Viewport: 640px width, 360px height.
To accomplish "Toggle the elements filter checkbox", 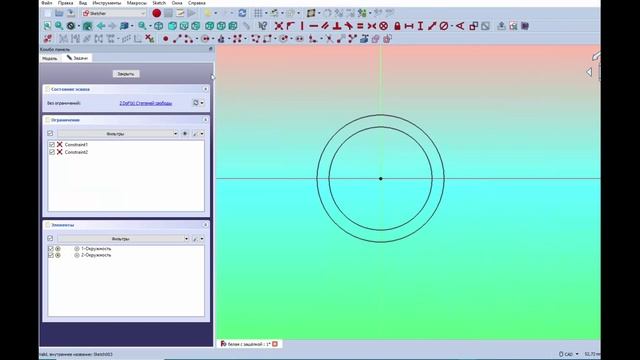I will (50, 238).
